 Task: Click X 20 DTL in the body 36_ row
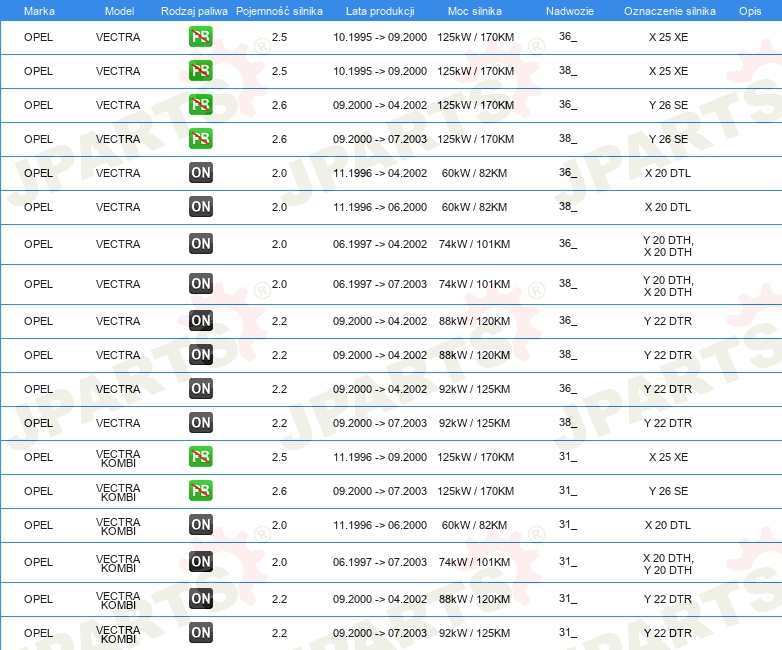(x=668, y=173)
